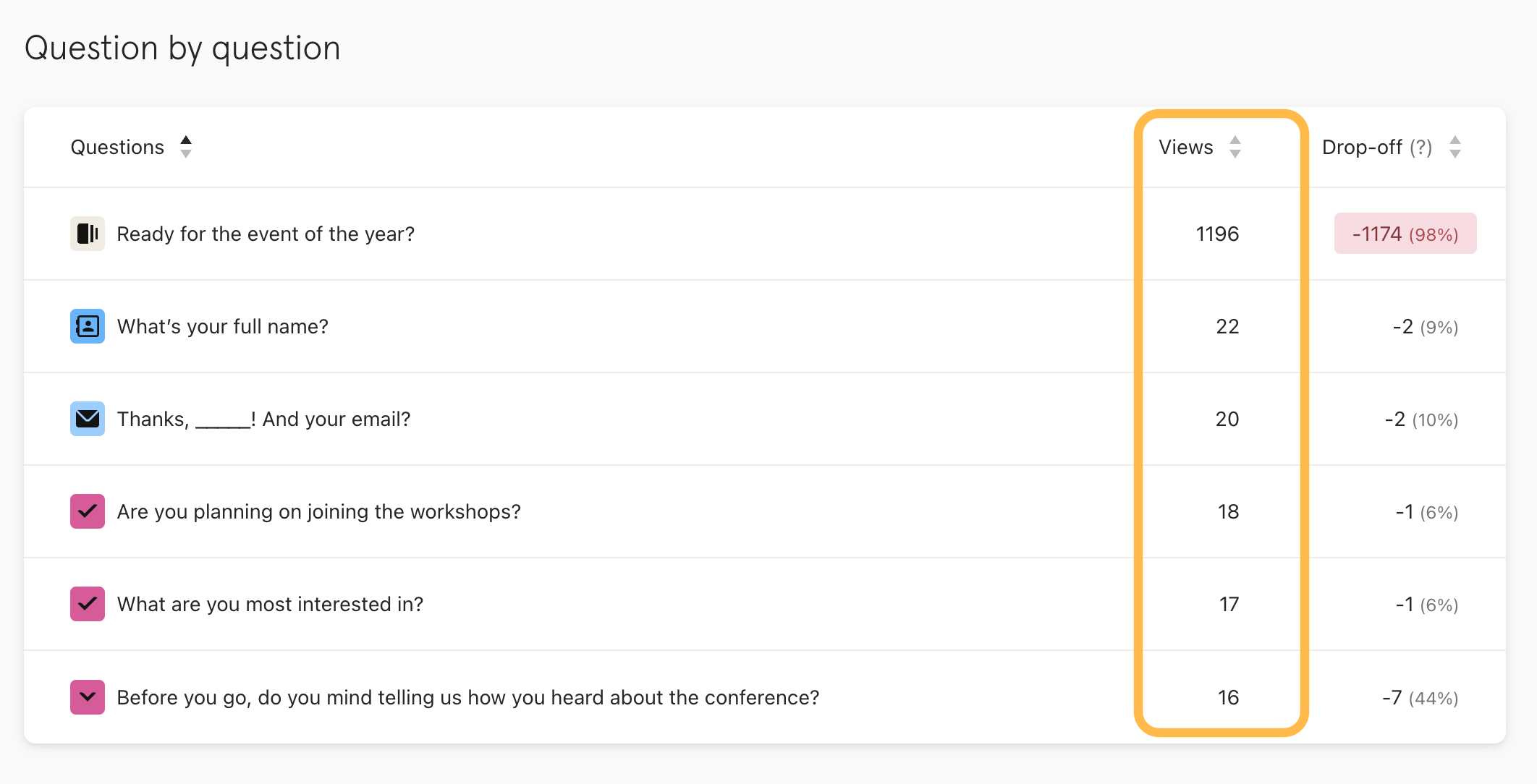The height and width of the screenshot is (784, 1537).
Task: Sort table by the Drop-off column arrows
Action: point(1455,147)
